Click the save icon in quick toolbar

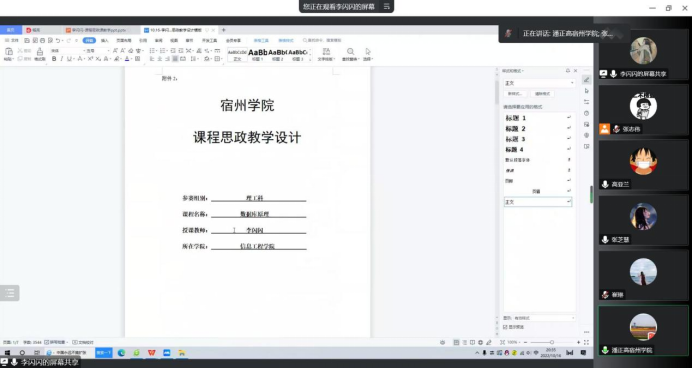27,40
